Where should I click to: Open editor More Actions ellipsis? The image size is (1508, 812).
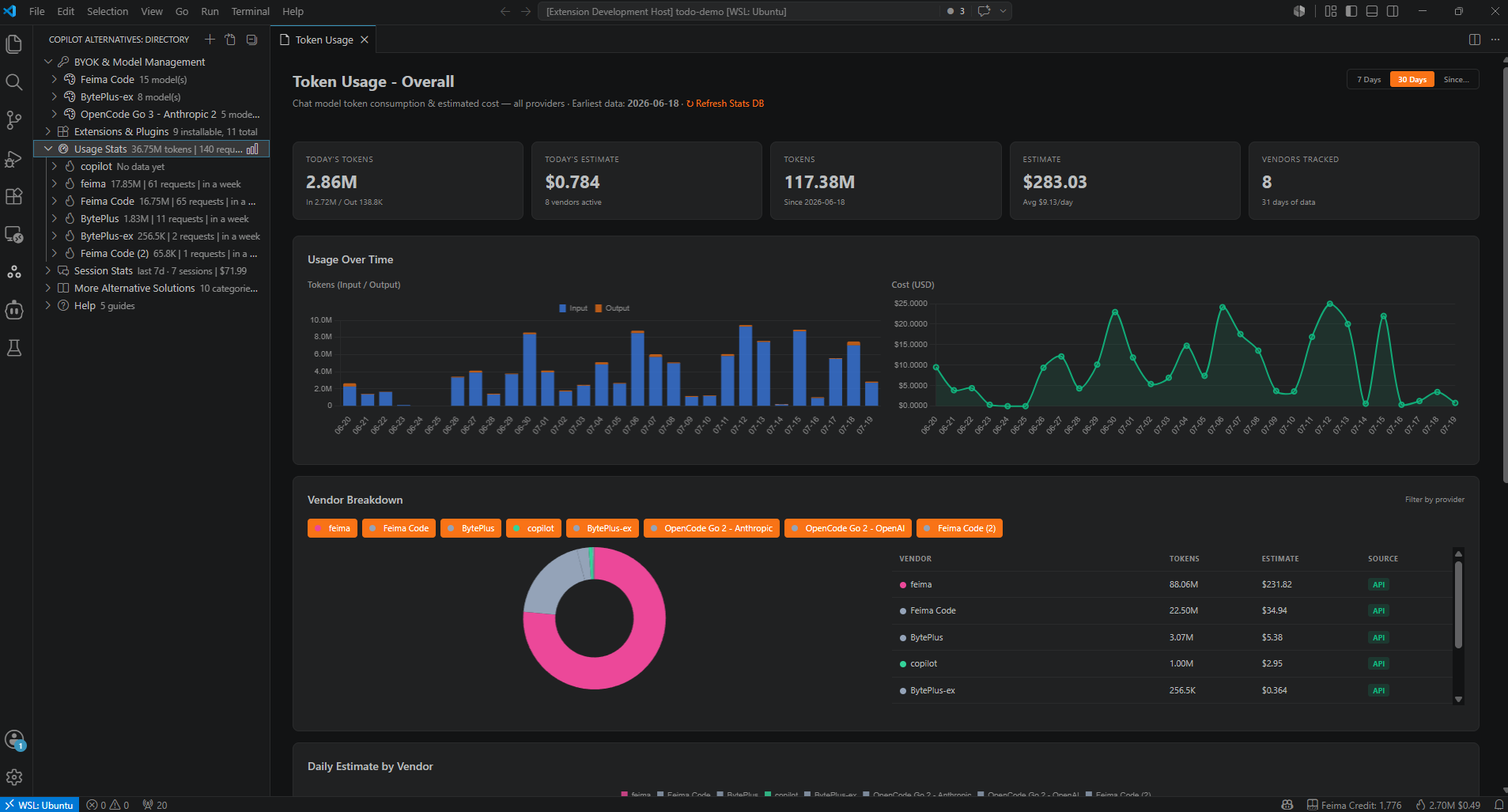(x=1495, y=40)
